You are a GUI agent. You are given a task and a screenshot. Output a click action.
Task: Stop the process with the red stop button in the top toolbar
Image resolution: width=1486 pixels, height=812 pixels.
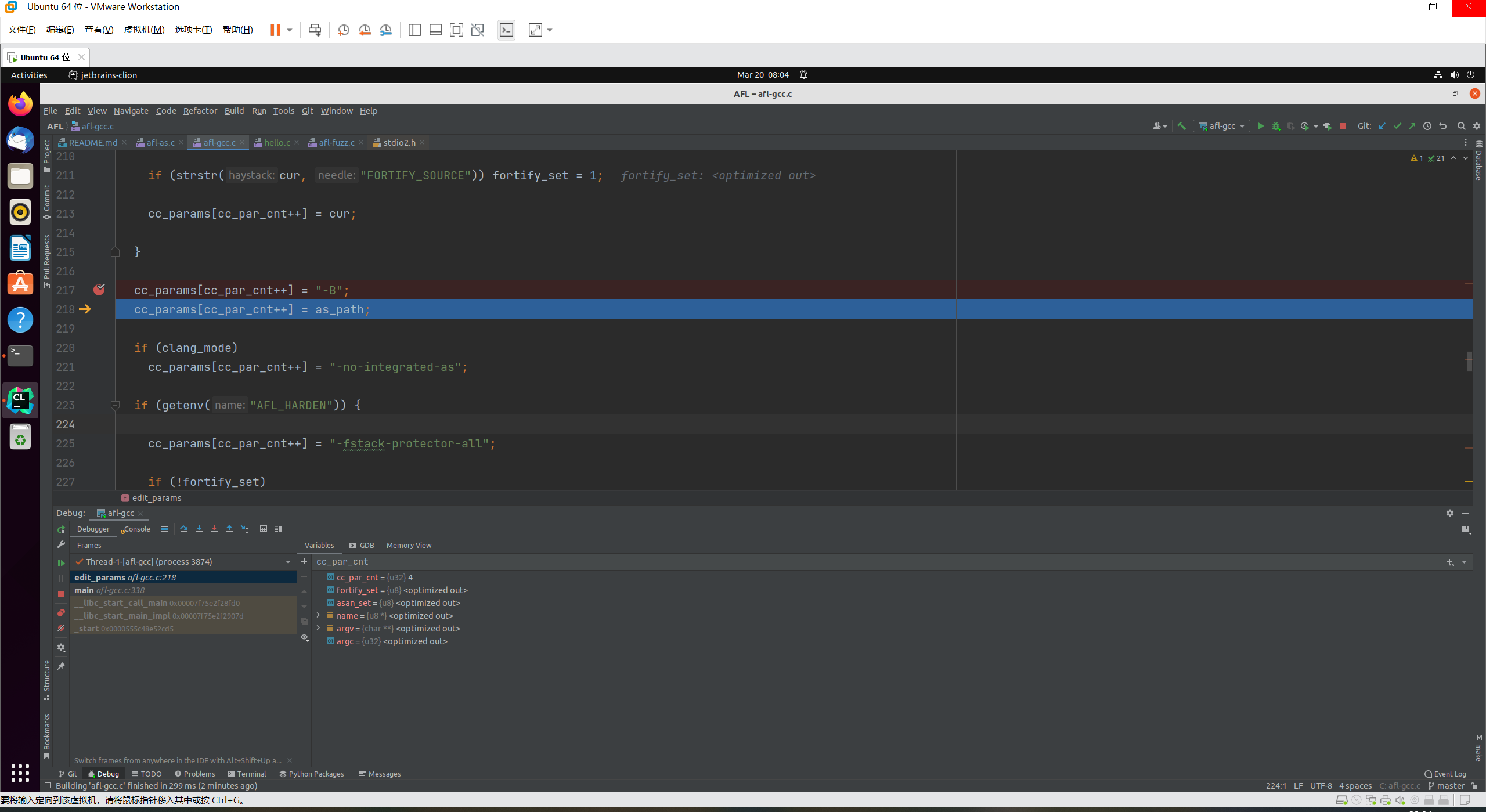point(1342,126)
